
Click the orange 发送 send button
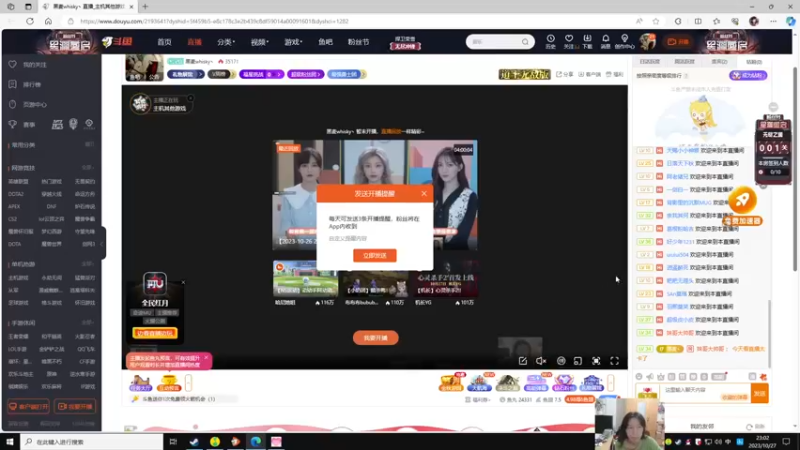(760, 393)
